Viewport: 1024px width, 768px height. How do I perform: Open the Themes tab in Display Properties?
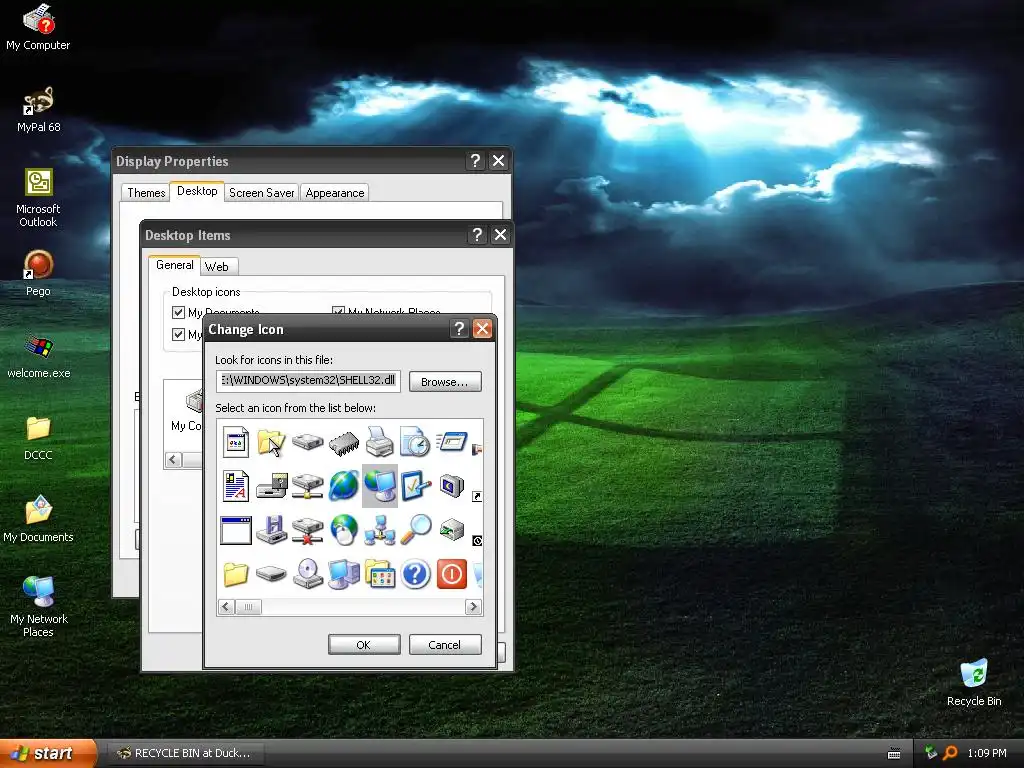pyautogui.click(x=146, y=193)
